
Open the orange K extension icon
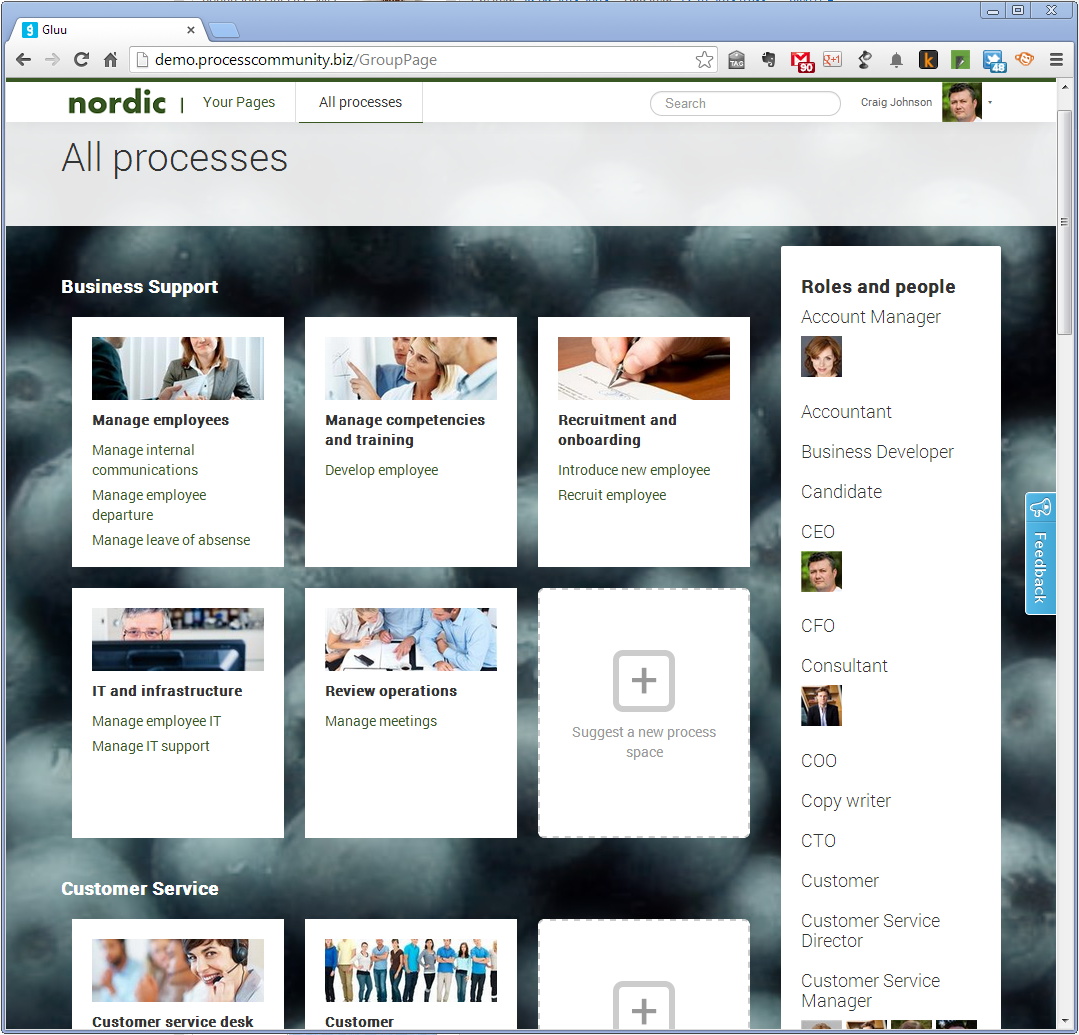point(928,60)
